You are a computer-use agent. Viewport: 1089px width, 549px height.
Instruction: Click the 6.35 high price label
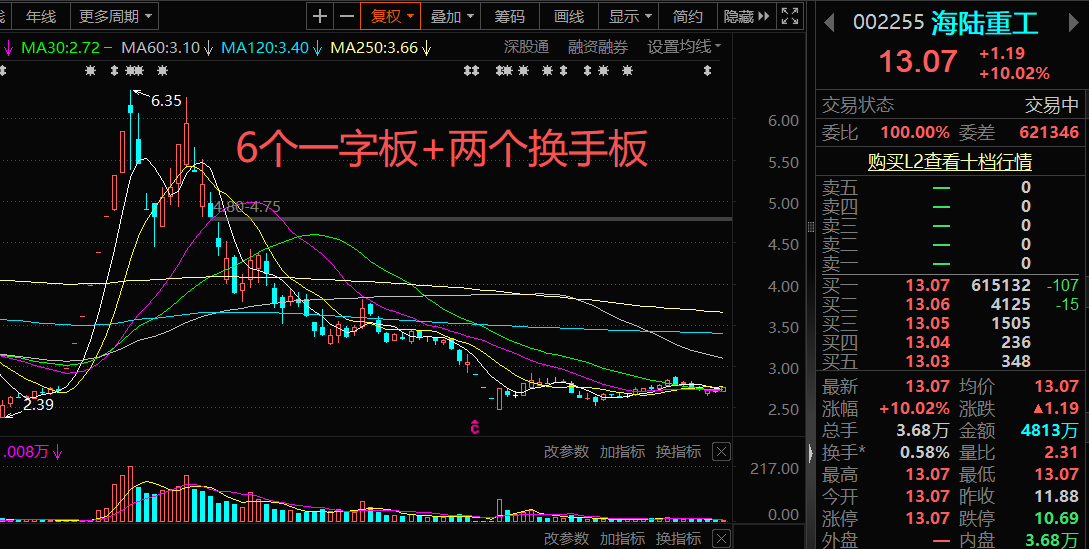tap(166, 101)
